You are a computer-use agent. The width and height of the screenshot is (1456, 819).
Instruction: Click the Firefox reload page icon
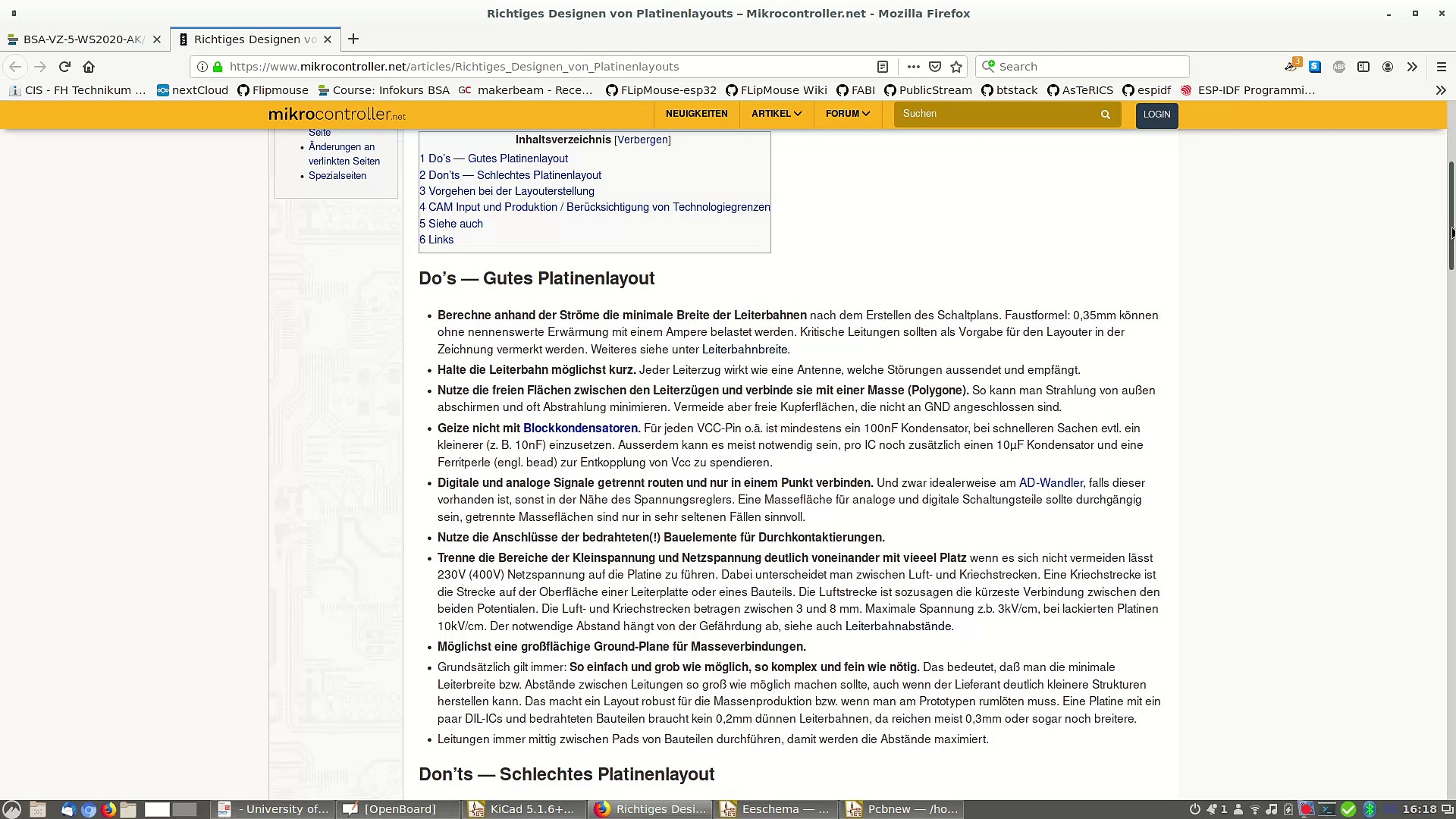click(64, 67)
